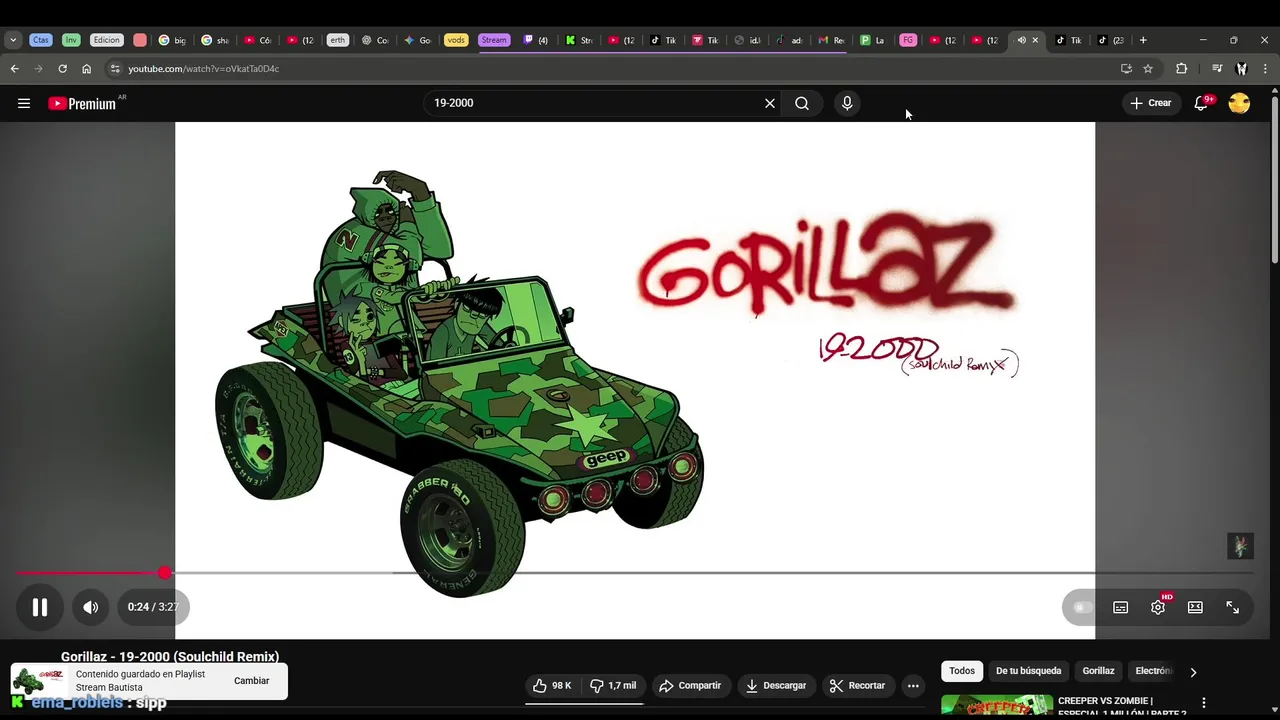Screen dimensions: 1280x720
Task: Expand the pink FG tab group
Action: point(908,40)
